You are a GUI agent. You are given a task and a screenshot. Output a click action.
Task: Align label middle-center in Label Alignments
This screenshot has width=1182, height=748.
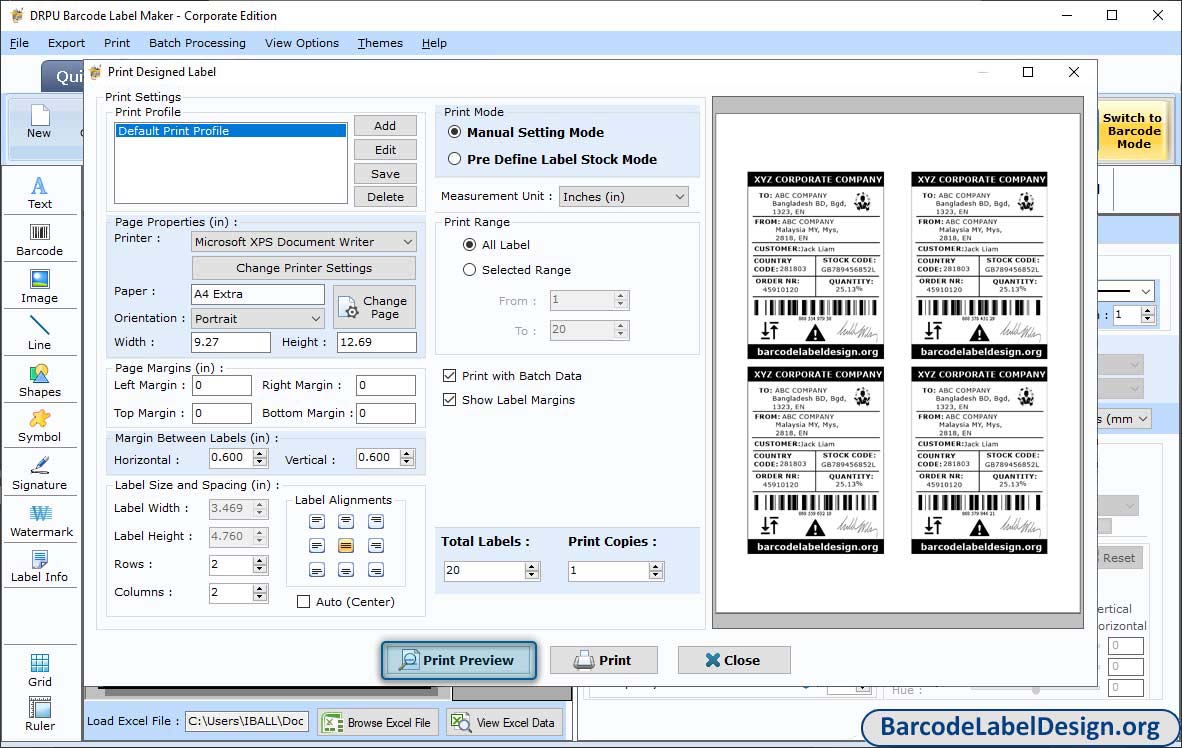(346, 545)
